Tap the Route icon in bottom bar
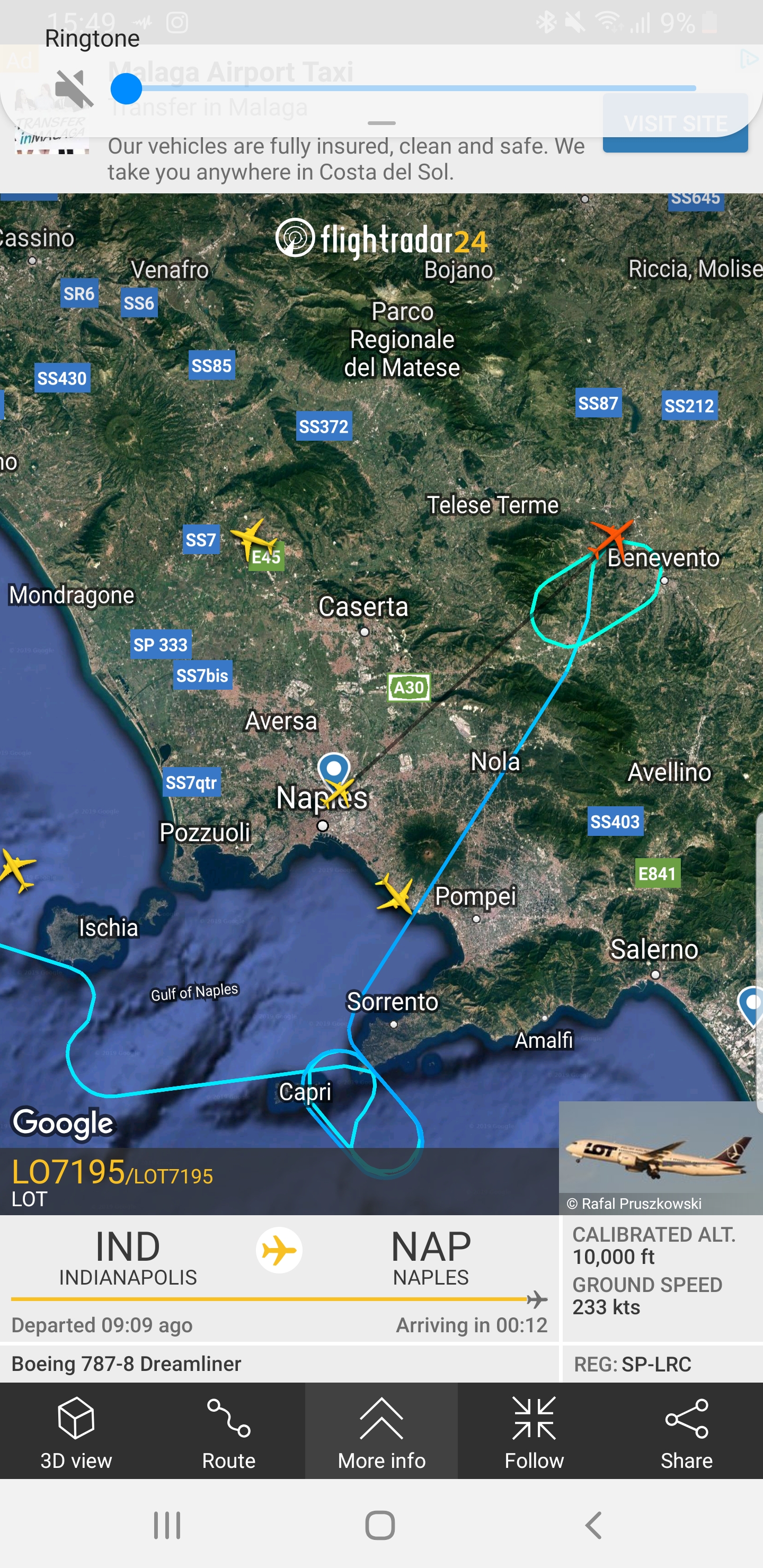The image size is (763, 1568). pyautogui.click(x=228, y=1418)
